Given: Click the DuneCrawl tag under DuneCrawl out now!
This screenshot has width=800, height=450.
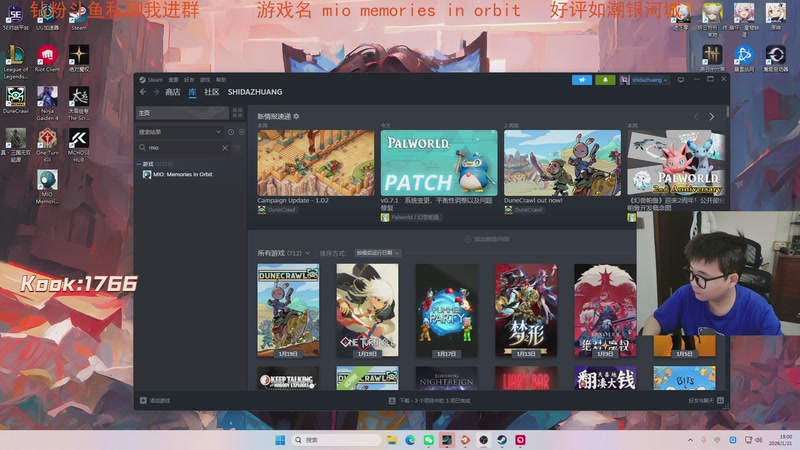Looking at the screenshot, I should click(x=523, y=210).
